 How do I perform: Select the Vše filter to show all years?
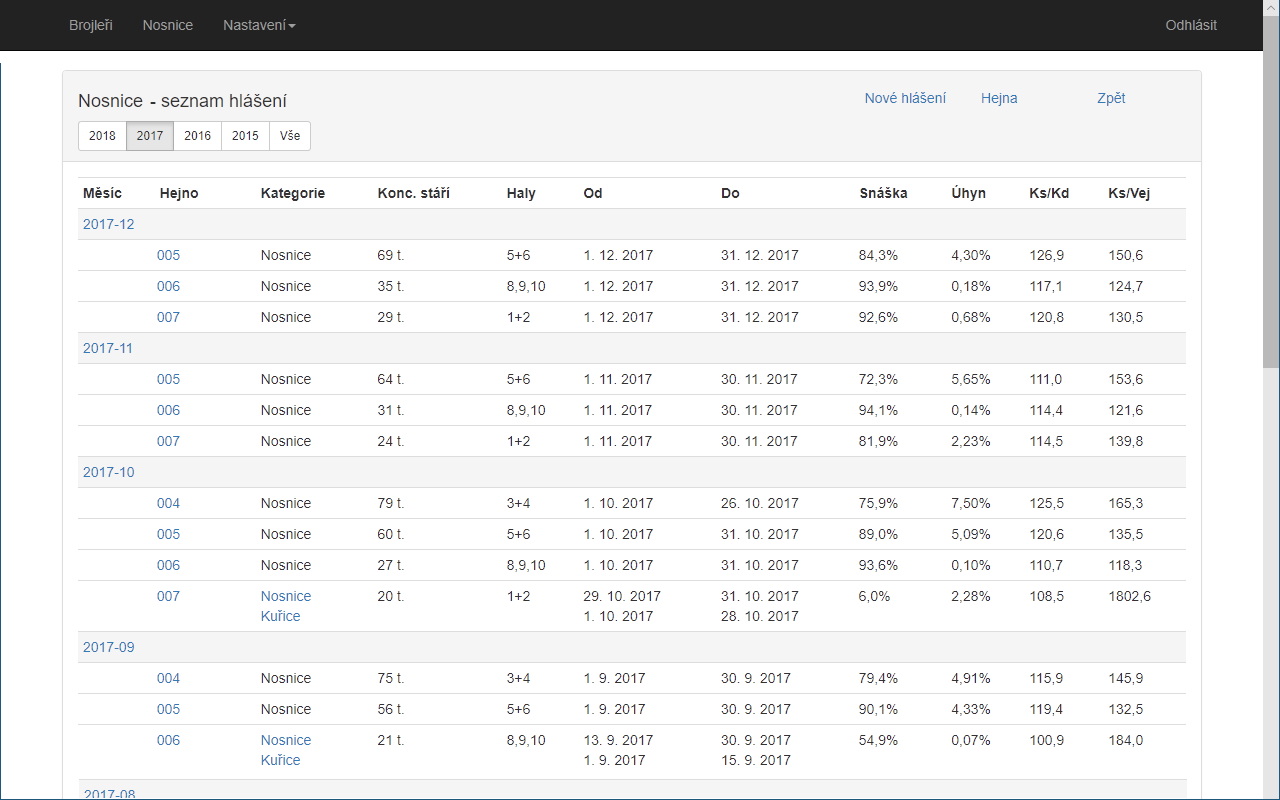point(290,136)
